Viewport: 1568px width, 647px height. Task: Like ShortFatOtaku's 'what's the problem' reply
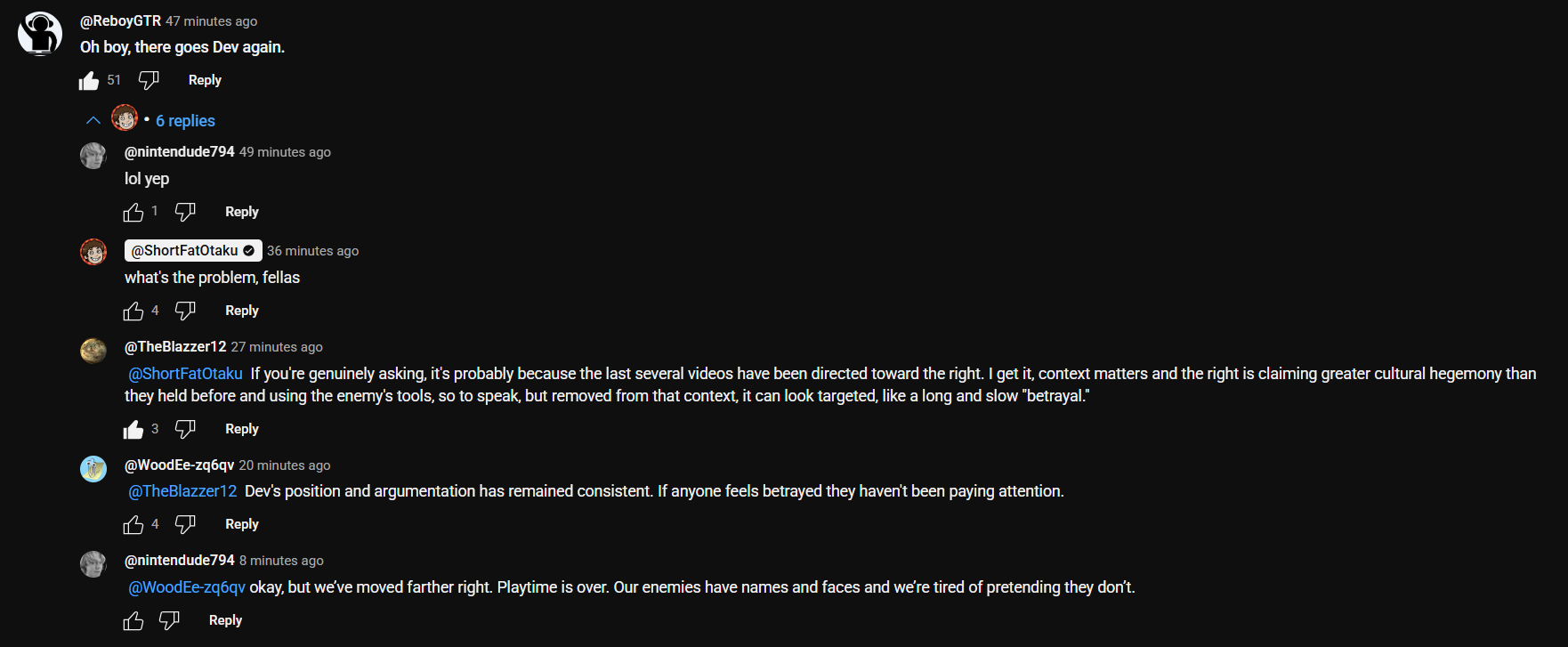pyautogui.click(x=133, y=311)
